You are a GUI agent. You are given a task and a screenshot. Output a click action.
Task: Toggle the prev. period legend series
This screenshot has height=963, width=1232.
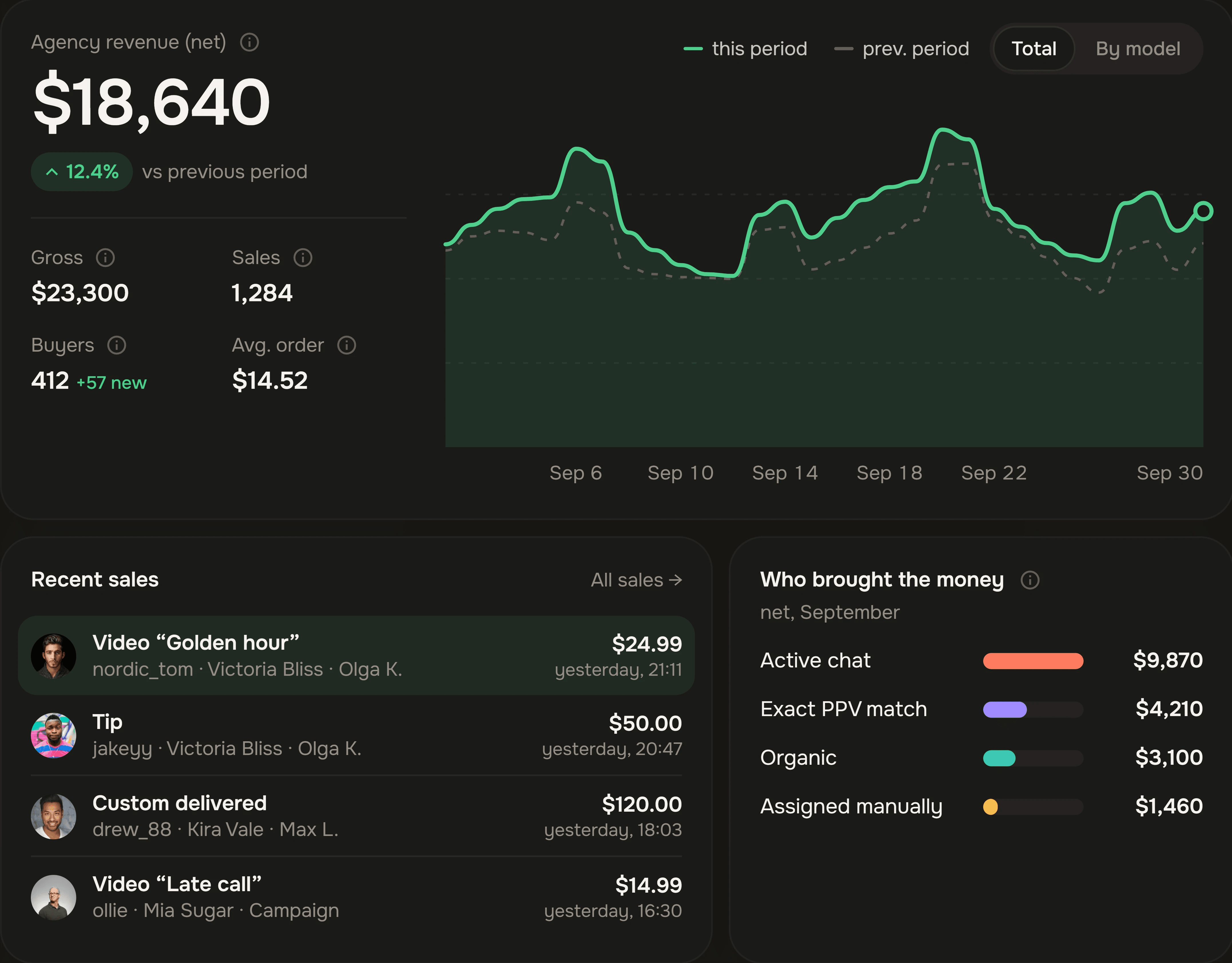click(x=901, y=49)
